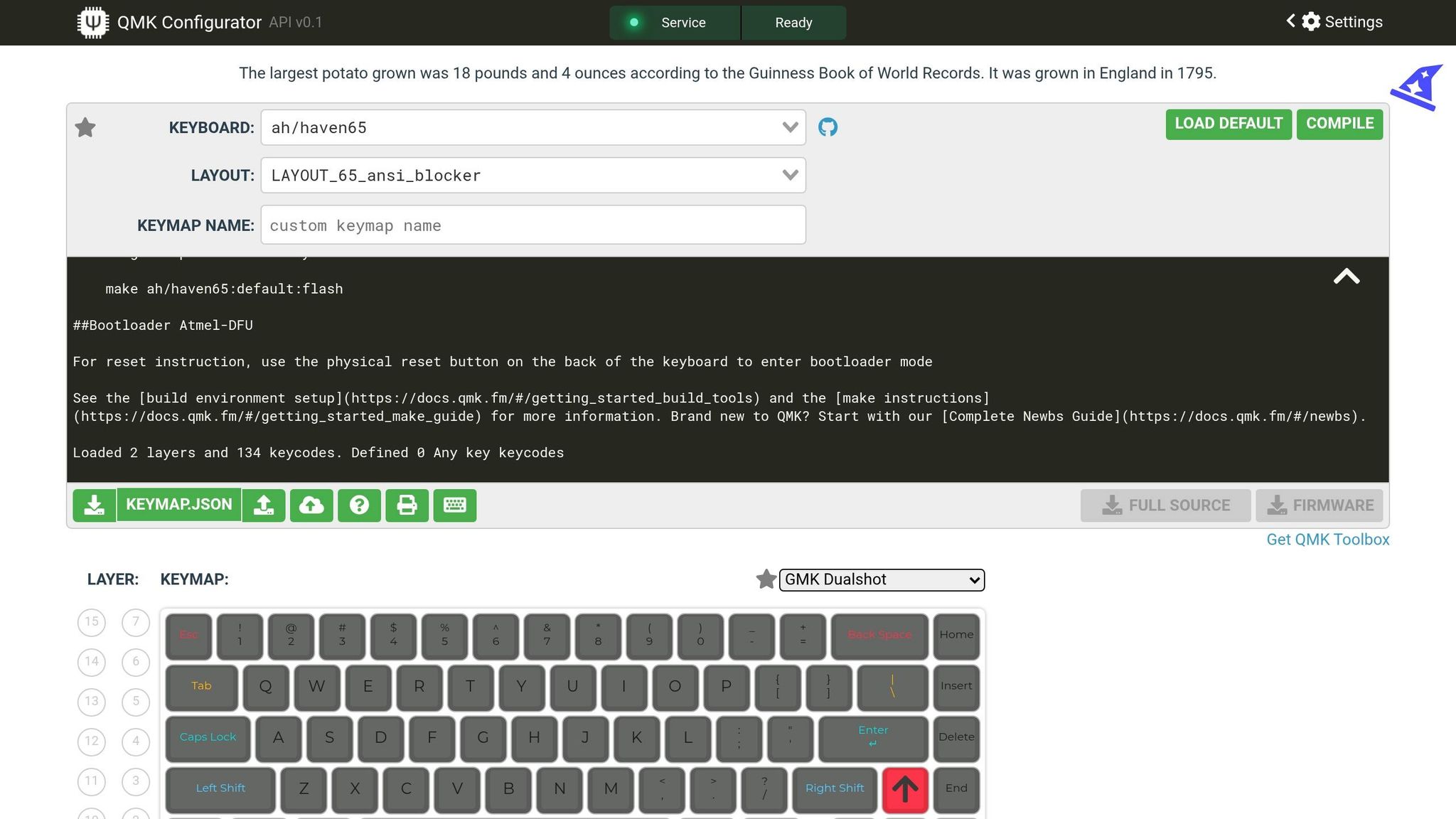Screen dimensions: 1456x819
Task: Toggle favorite star for ah/haven65 keyboard
Action: click(85, 127)
